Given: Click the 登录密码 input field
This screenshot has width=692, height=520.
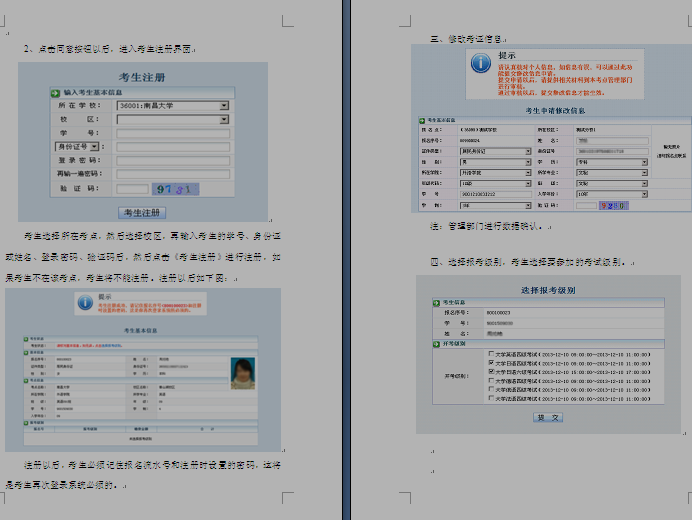Looking at the screenshot, I should pos(172,160).
